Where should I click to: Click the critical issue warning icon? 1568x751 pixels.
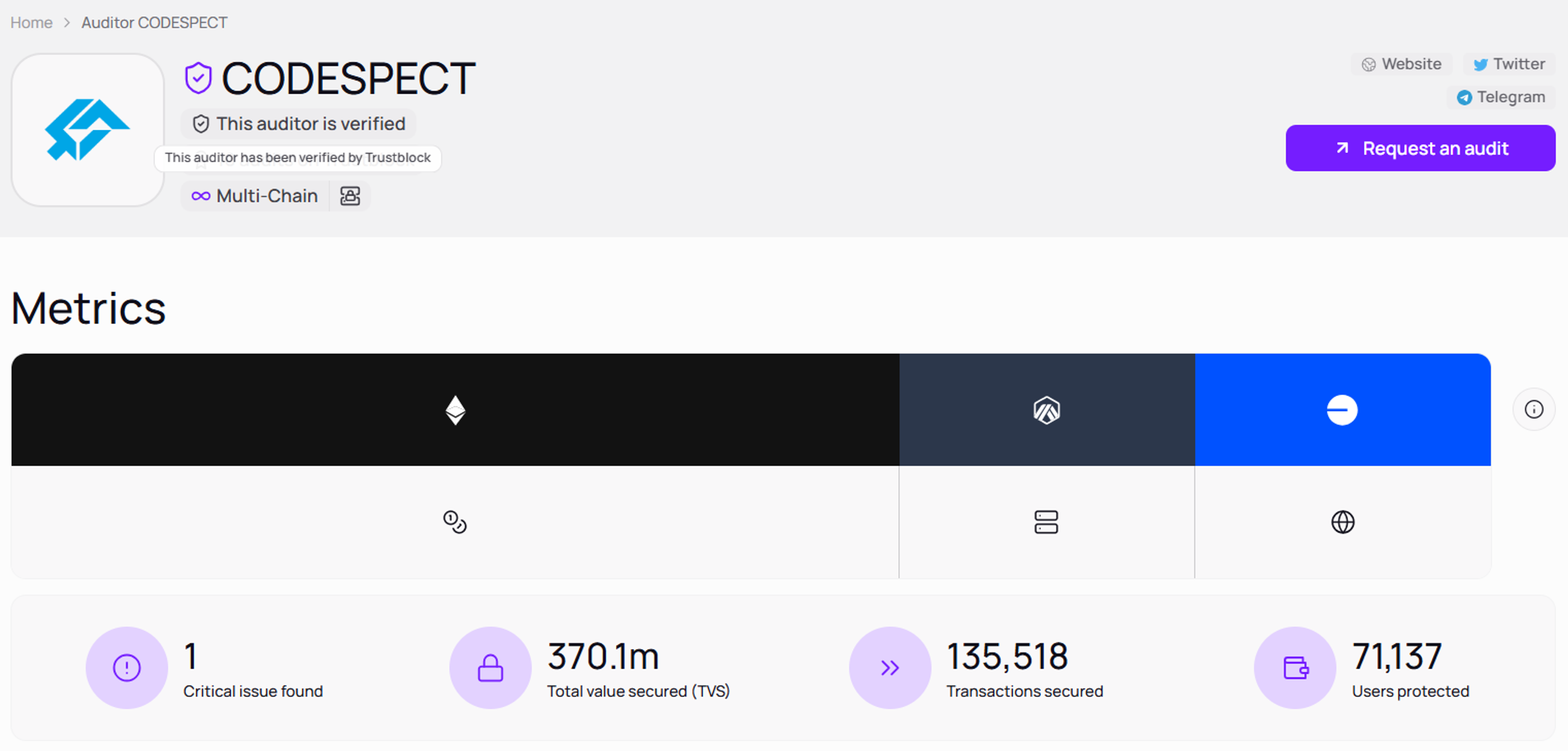(125, 667)
